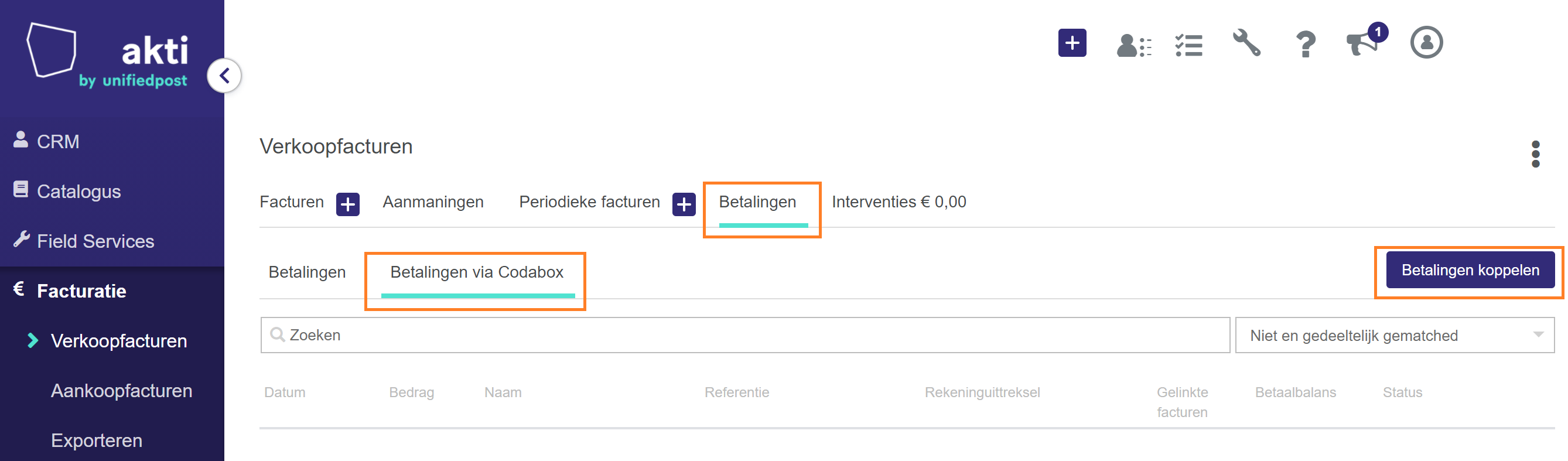Go to Aankoopfacturen in the sidebar

121,391
